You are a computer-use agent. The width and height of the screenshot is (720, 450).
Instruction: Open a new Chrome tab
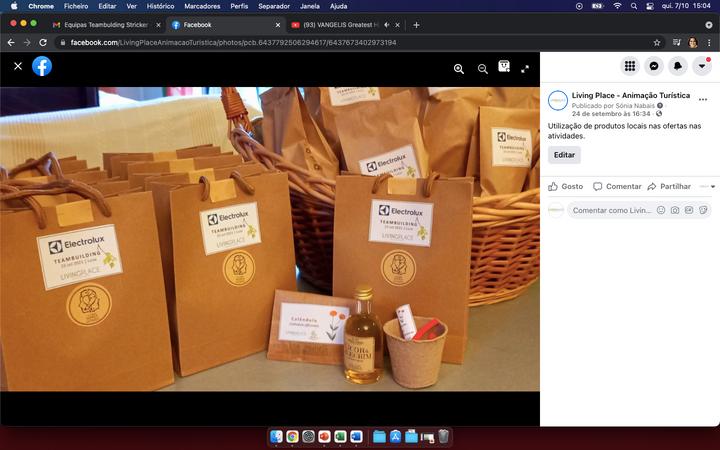click(416, 25)
